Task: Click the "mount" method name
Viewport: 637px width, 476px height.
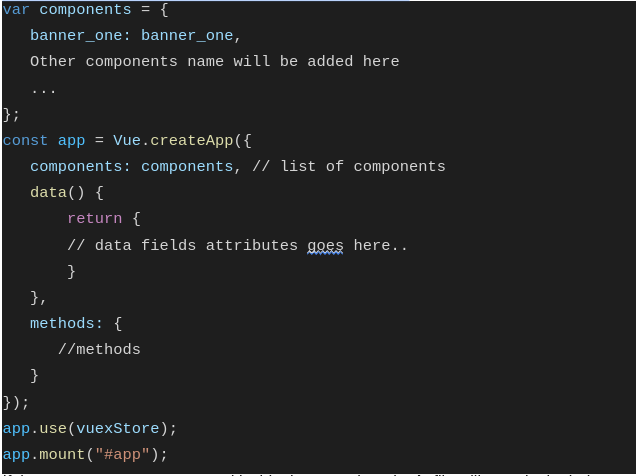Action: 62,455
